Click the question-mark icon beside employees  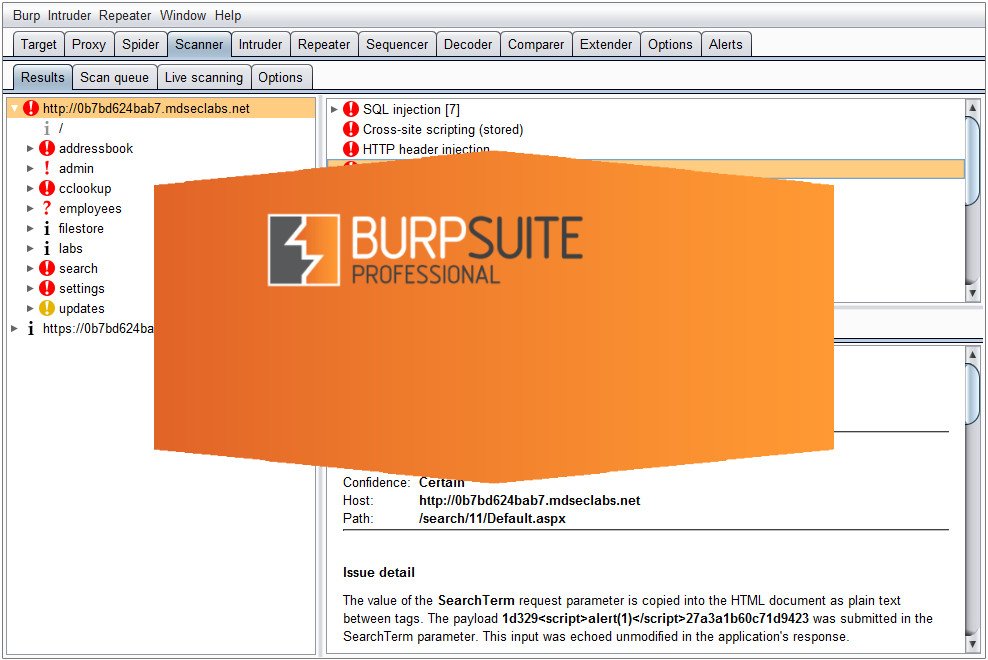click(x=47, y=208)
